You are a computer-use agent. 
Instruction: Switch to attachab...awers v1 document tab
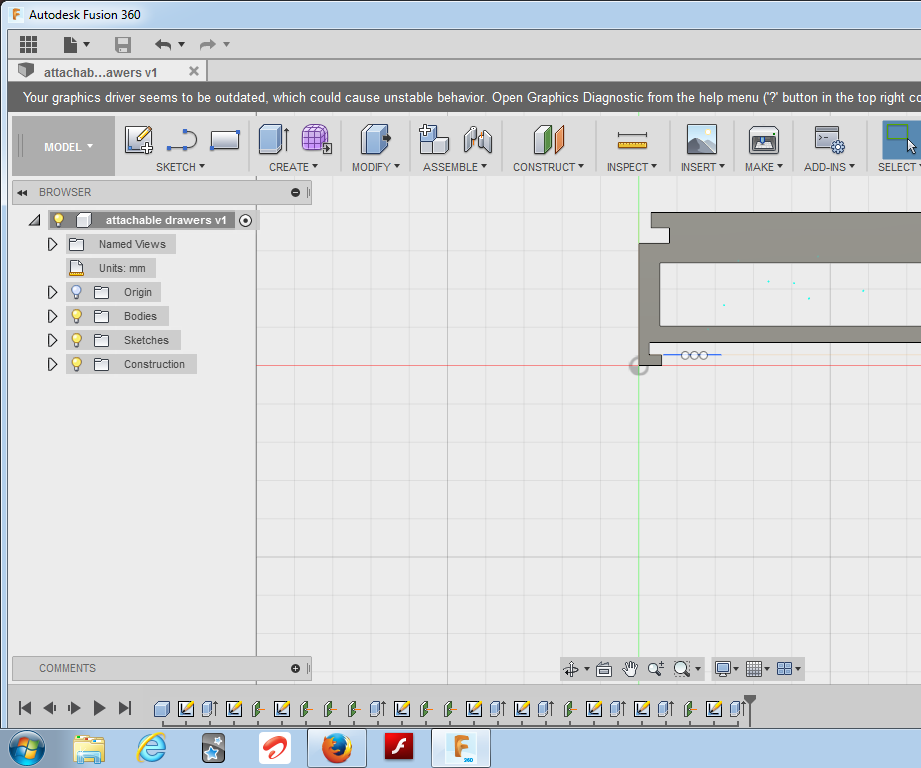pyautogui.click(x=100, y=72)
